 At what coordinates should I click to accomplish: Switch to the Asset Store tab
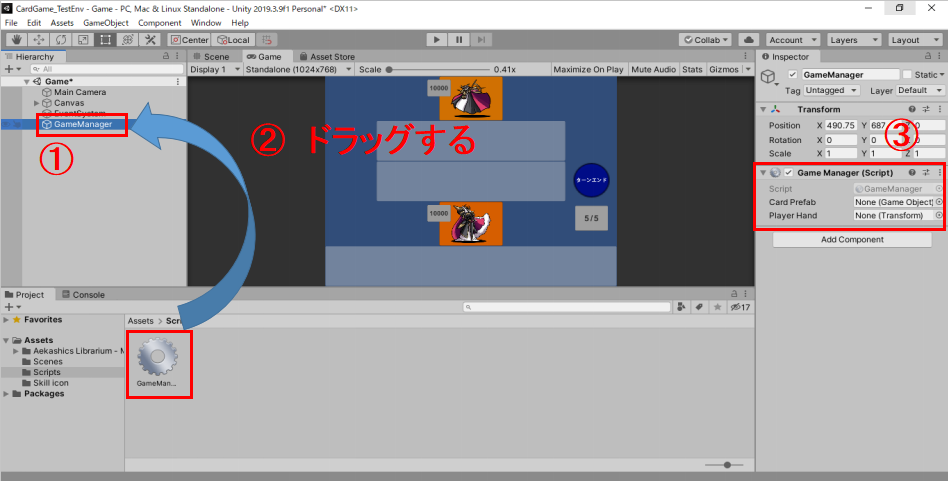pyautogui.click(x=327, y=56)
